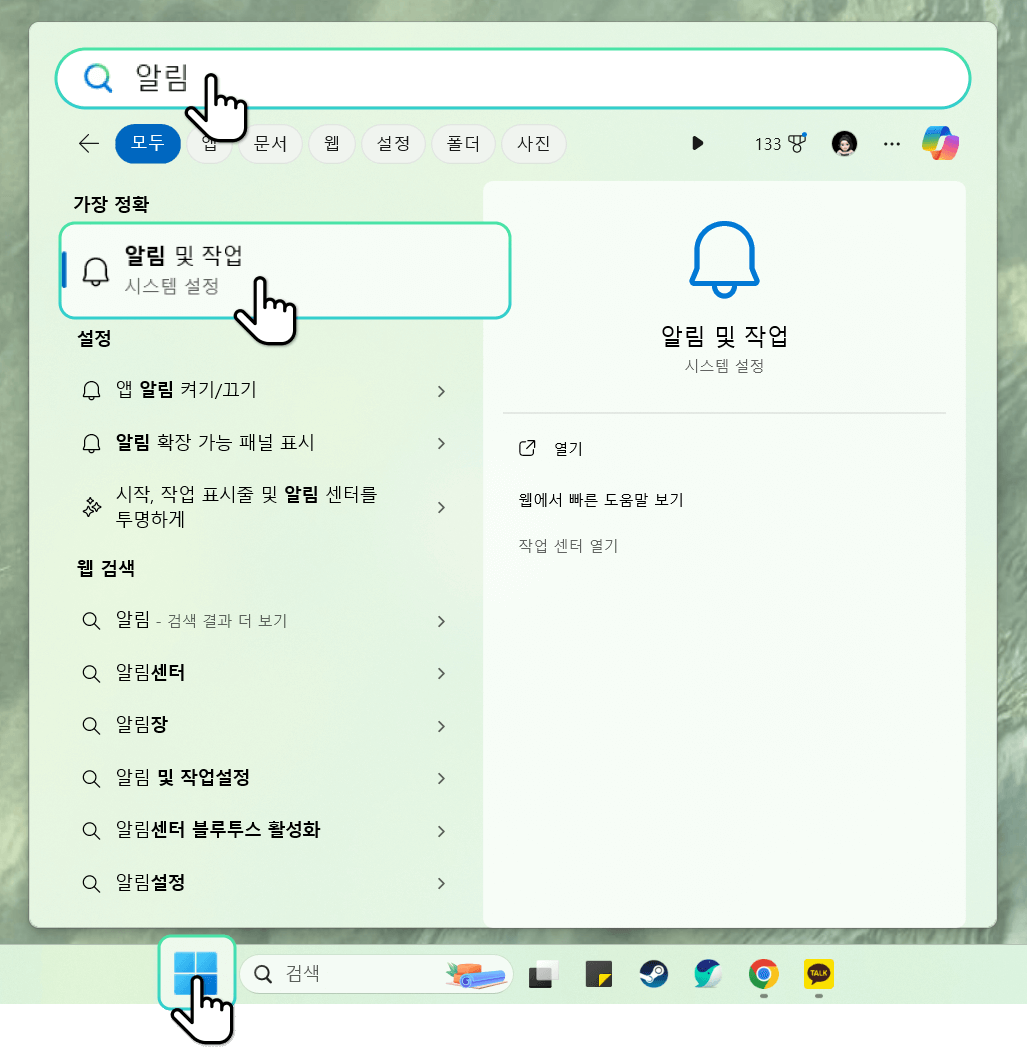Open Chrome from the taskbar
Viewport: 1027px width, 1049px height.
coord(763,973)
